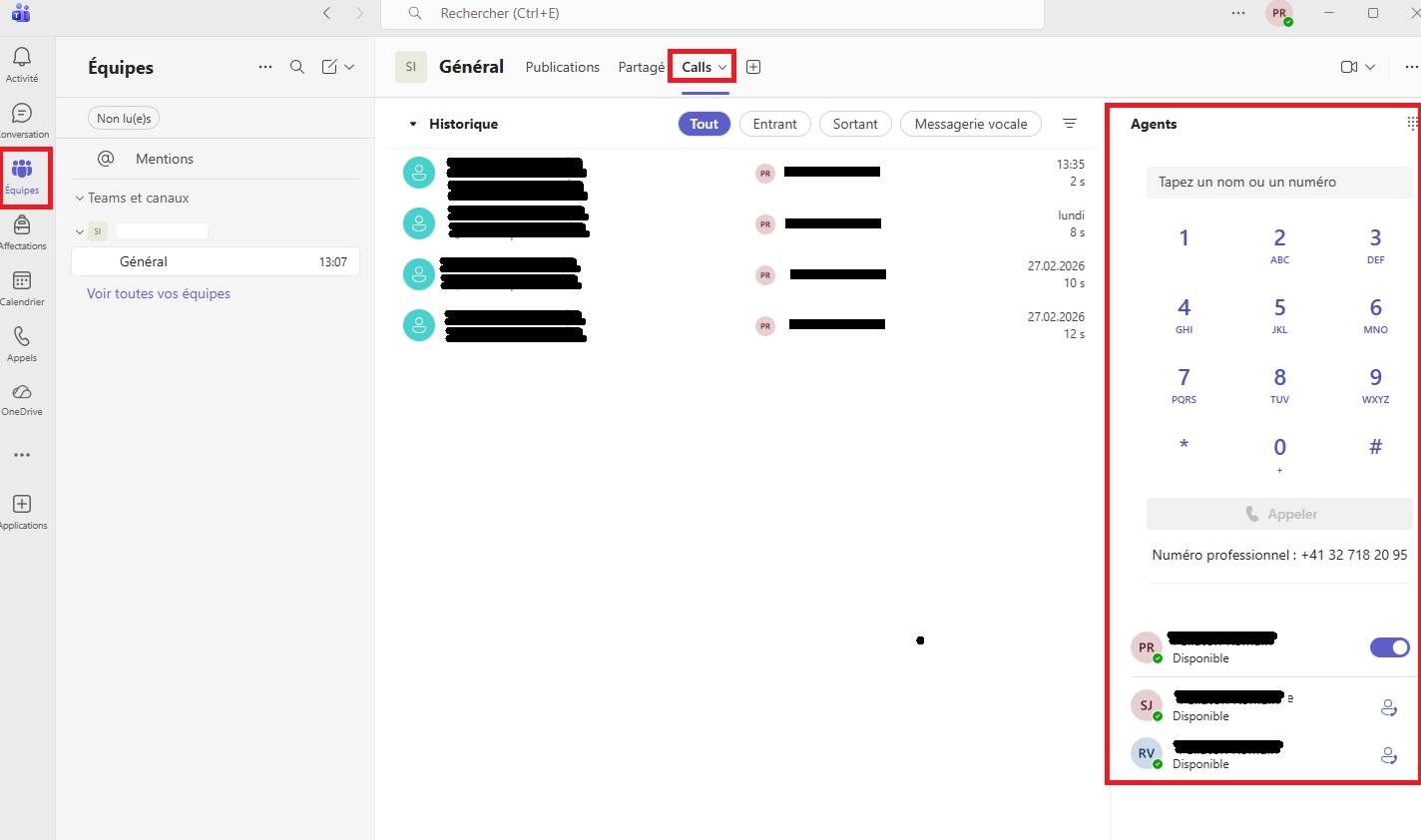Select the Entrant filter pill
The image size is (1421, 840).
click(x=774, y=124)
